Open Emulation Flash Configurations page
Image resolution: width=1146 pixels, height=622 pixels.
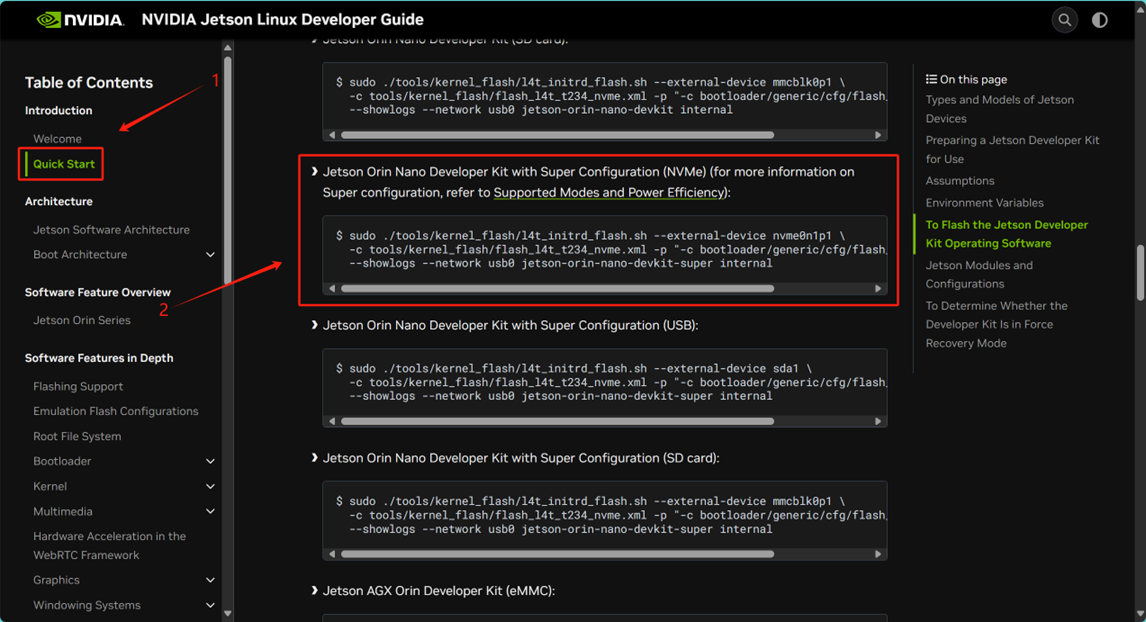115,411
